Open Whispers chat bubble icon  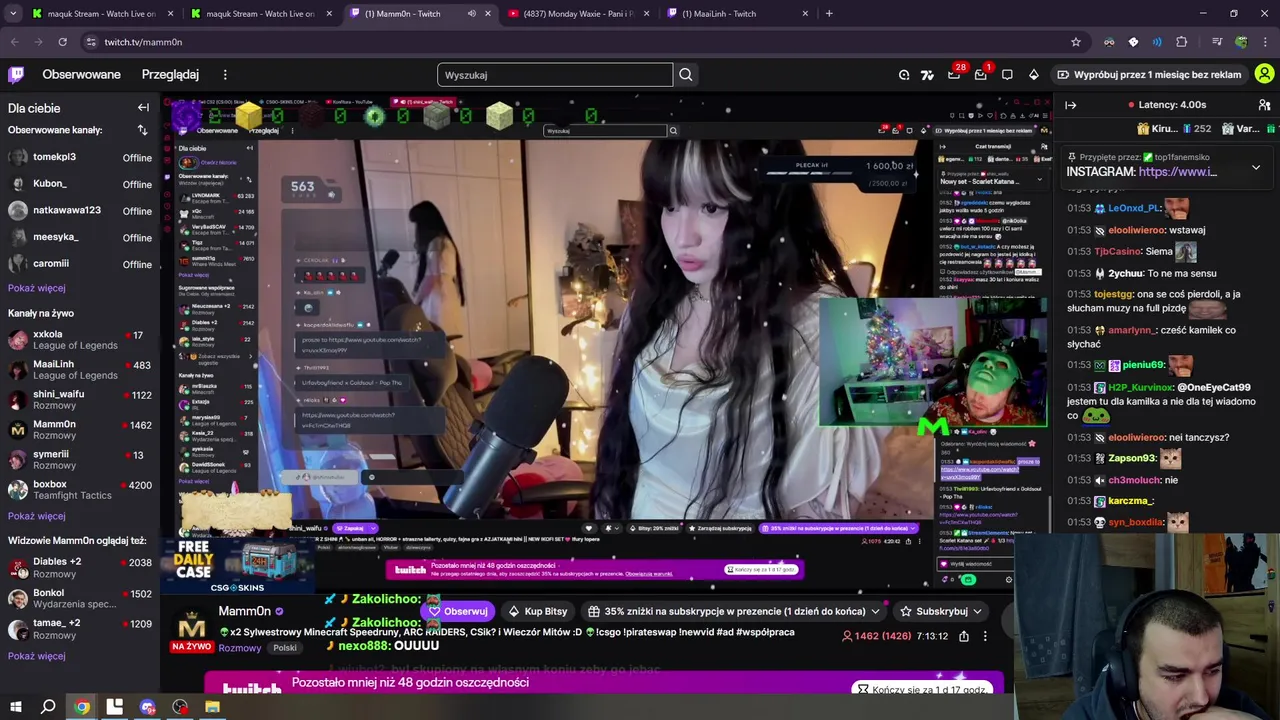point(1007,74)
